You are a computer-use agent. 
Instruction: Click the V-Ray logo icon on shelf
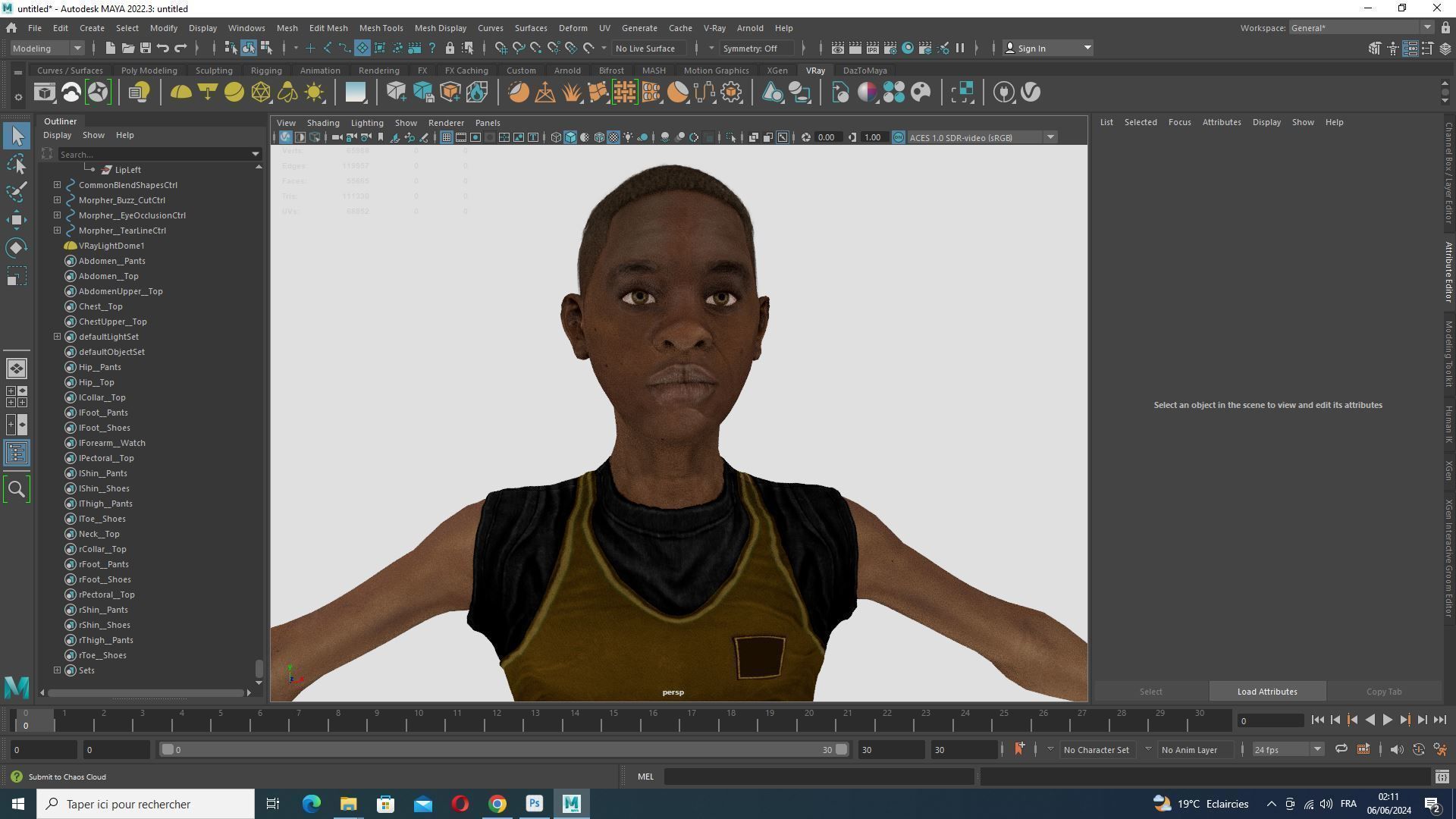click(1031, 93)
